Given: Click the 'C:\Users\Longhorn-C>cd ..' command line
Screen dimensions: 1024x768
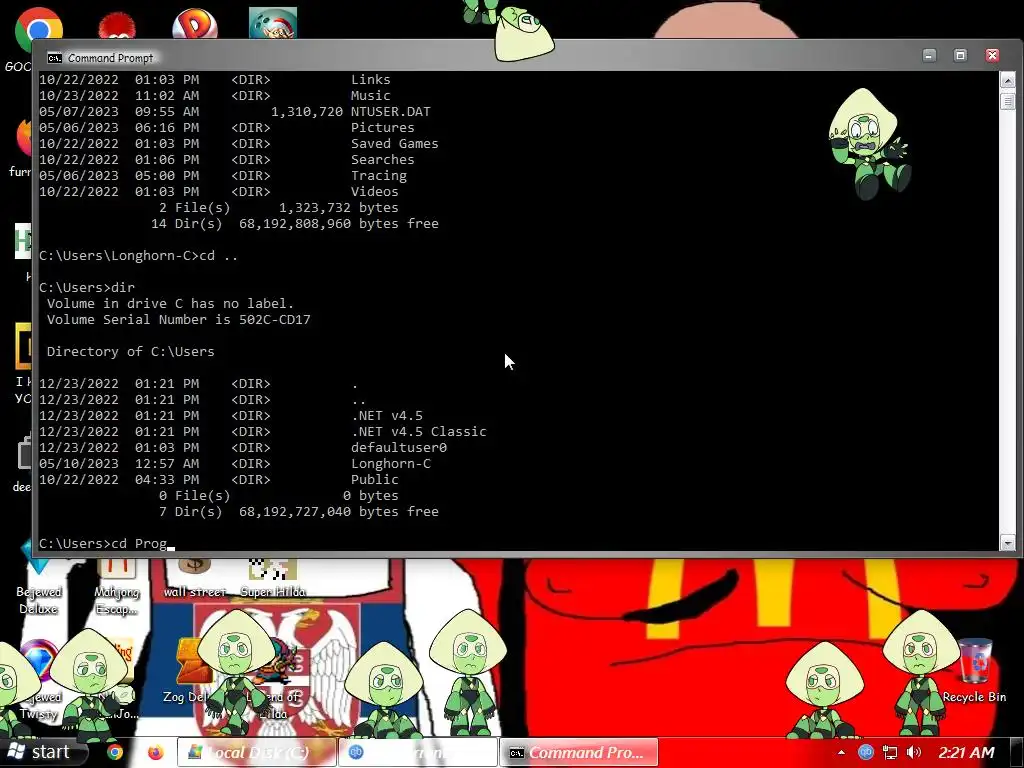Looking at the screenshot, I should (138, 255).
